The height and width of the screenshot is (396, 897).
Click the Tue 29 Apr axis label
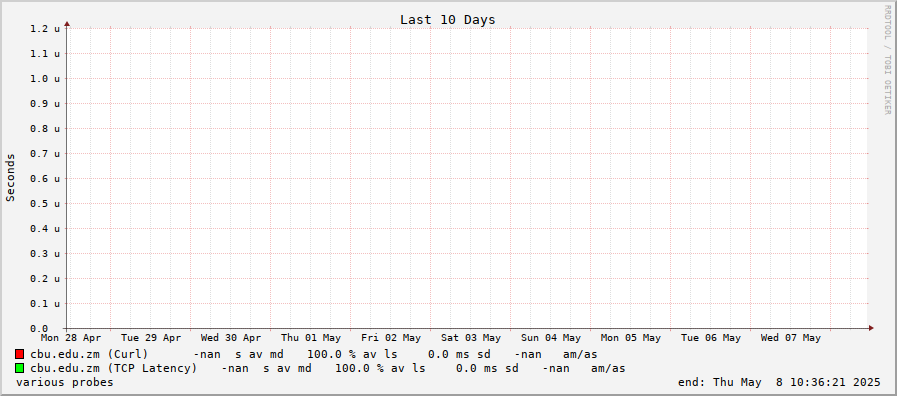point(151,338)
